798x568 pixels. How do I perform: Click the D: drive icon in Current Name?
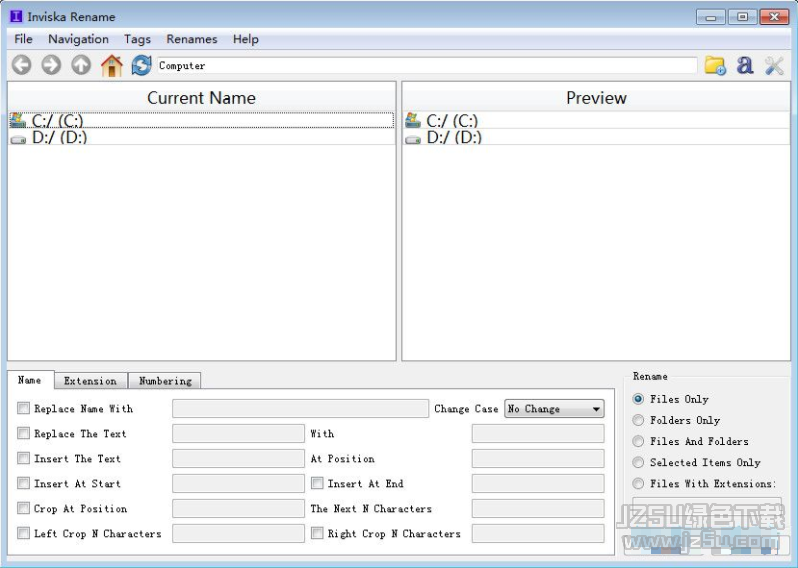[18, 138]
